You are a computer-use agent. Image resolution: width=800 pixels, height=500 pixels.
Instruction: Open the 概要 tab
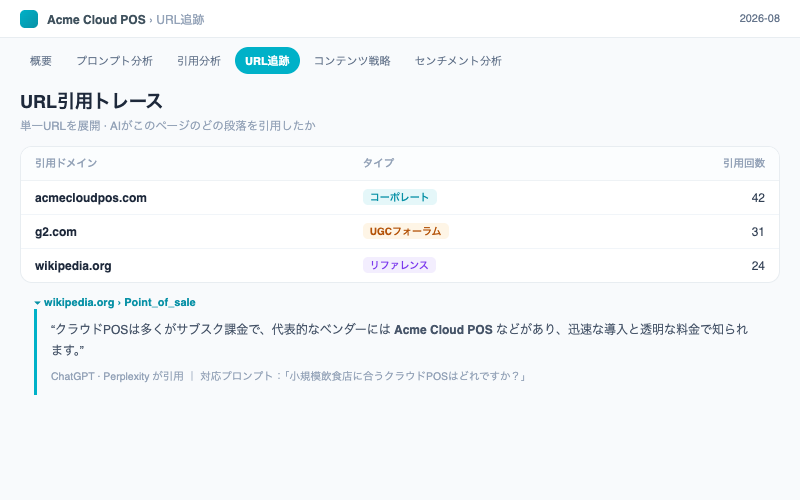tap(41, 61)
